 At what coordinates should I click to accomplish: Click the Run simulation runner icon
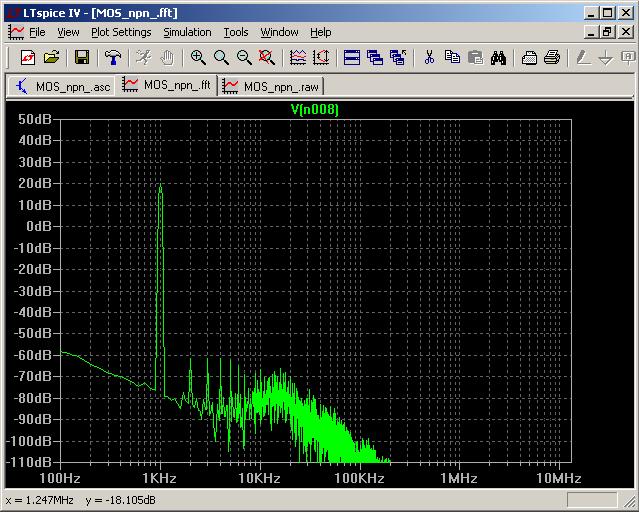(143, 57)
